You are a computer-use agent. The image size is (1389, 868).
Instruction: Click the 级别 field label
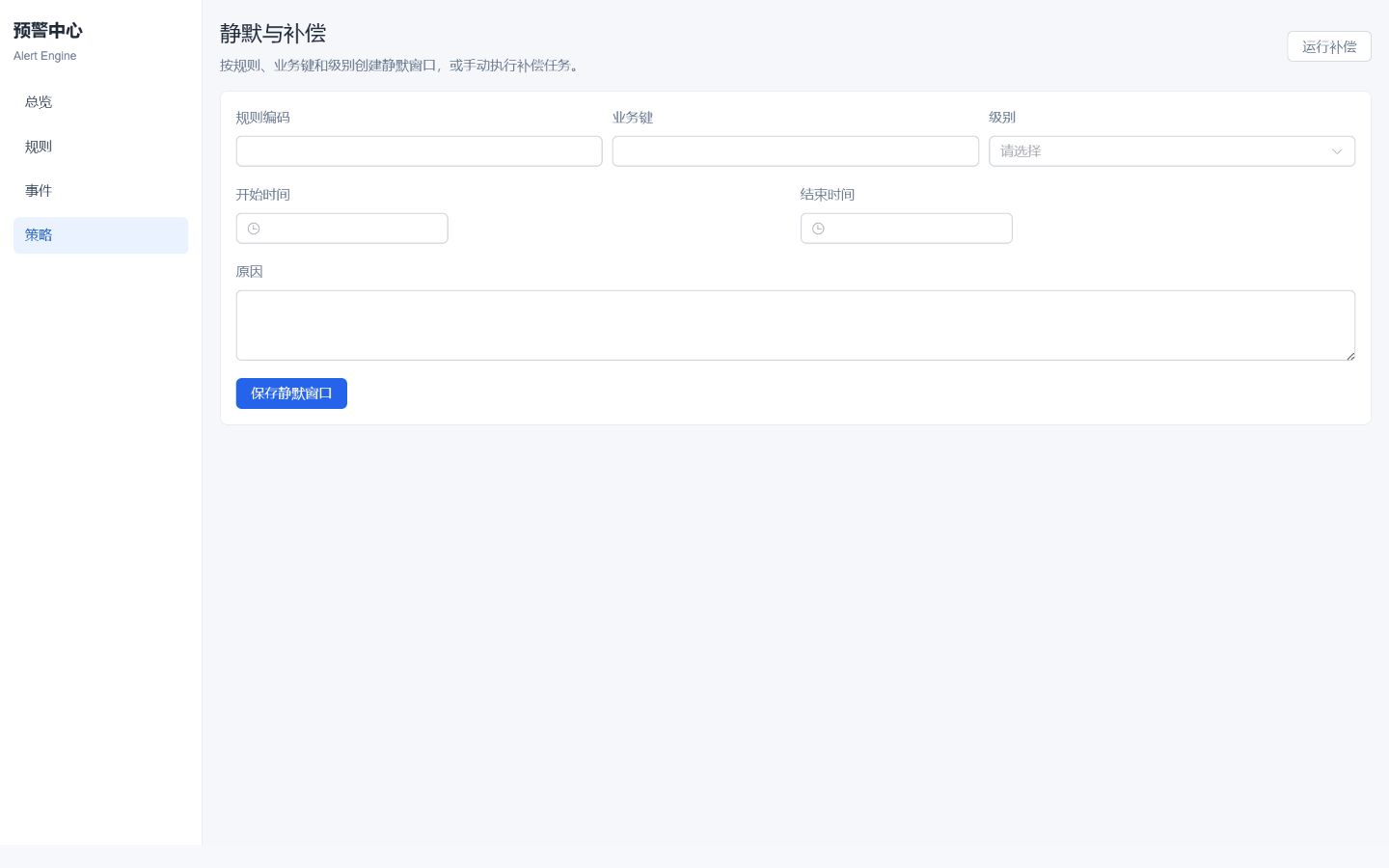[1002, 118]
